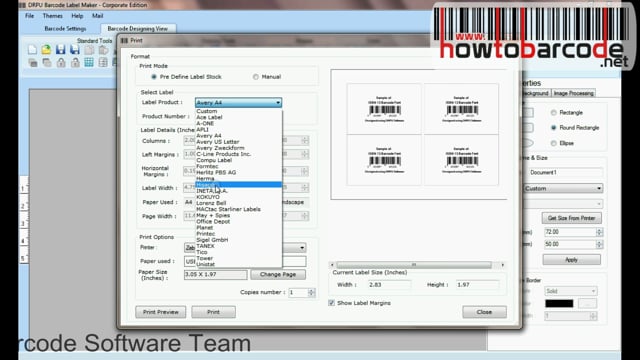This screenshot has width=640, height=360.
Task: Open the File menu
Action: 29,16
